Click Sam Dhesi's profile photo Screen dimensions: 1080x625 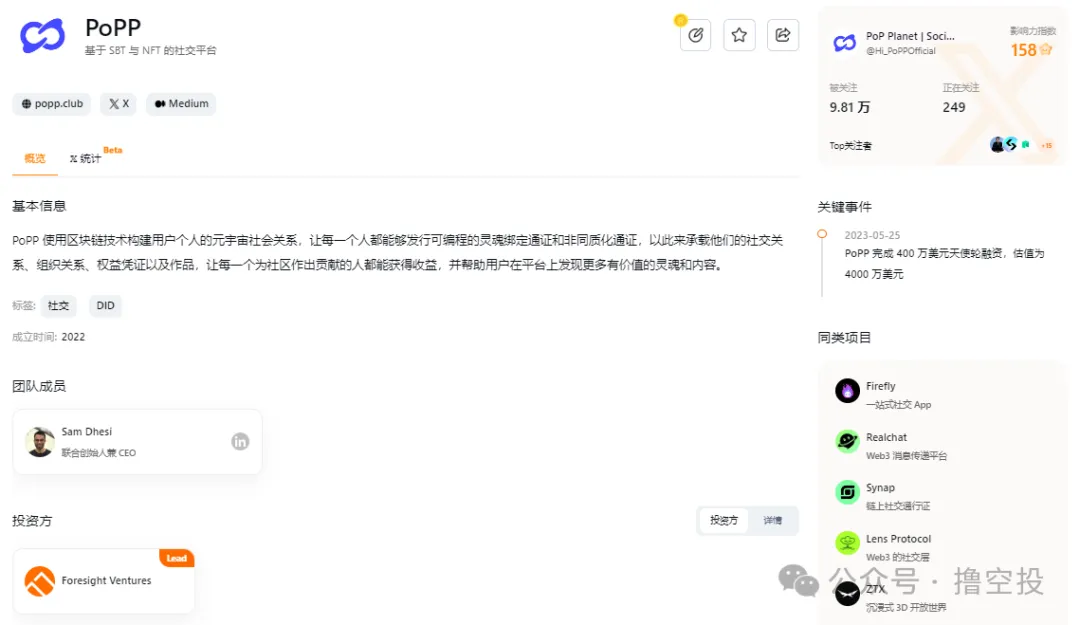tap(40, 442)
